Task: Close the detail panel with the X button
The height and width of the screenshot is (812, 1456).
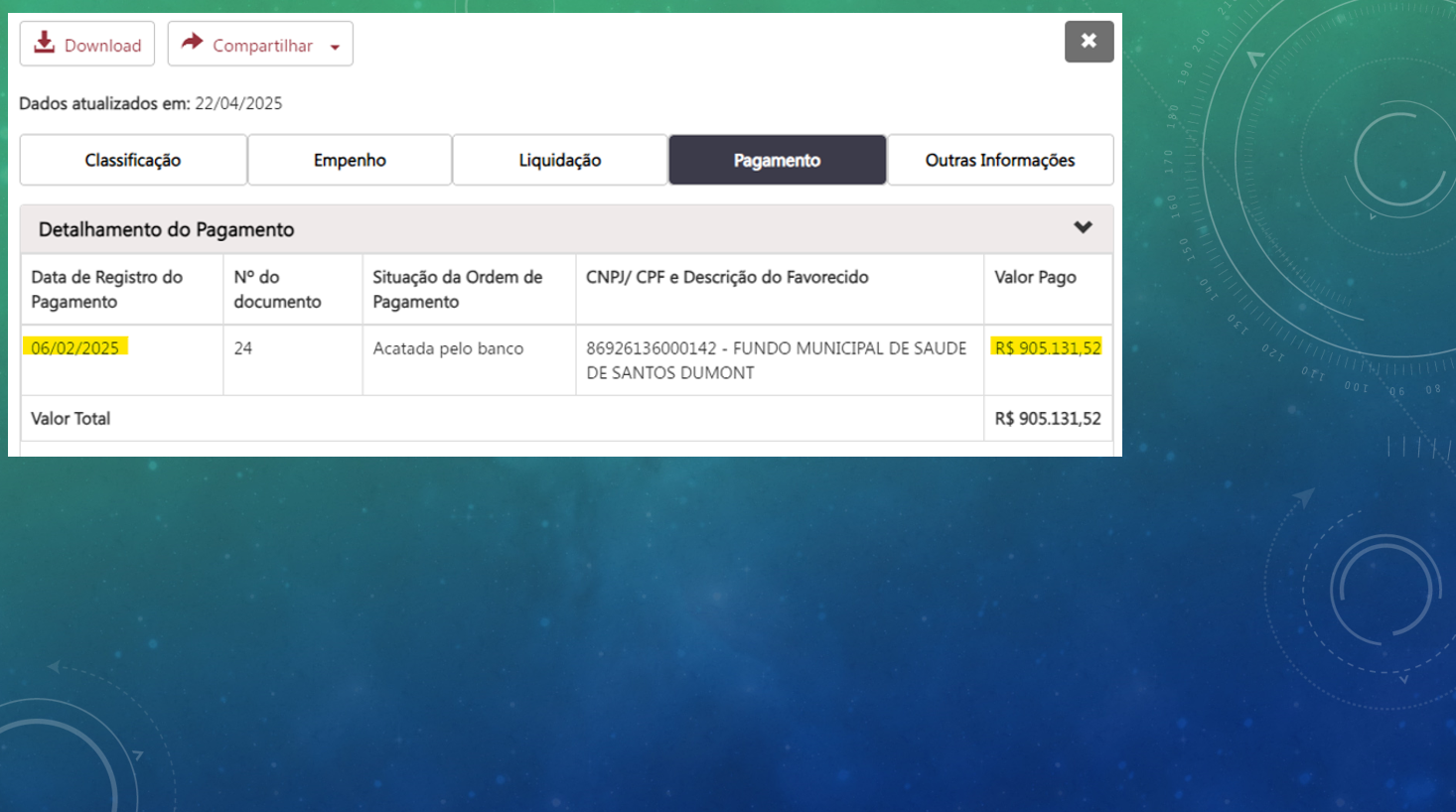Action: click(1089, 42)
